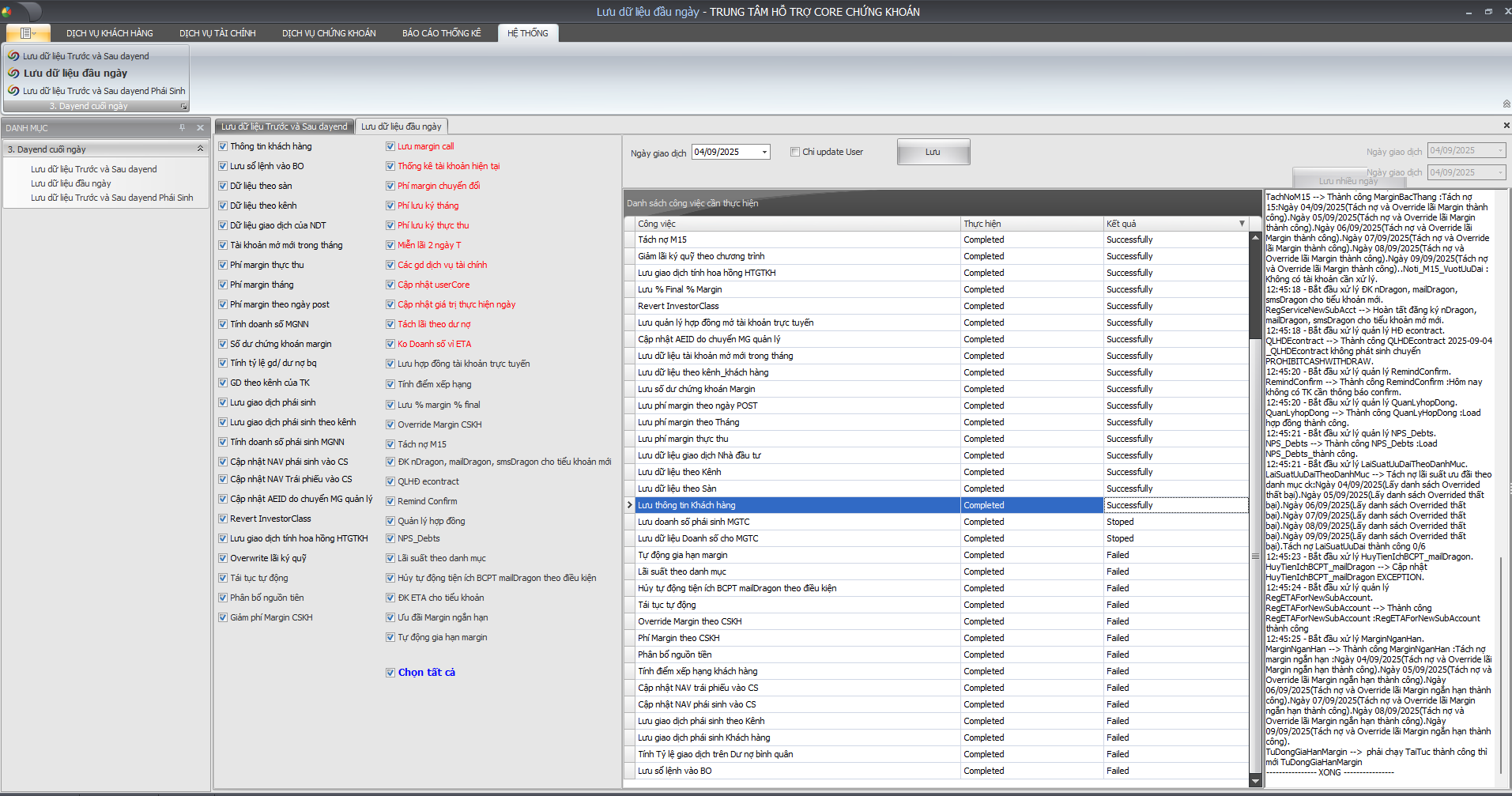Collapse the ribbon using the top-right arrow

[x=1506, y=104]
